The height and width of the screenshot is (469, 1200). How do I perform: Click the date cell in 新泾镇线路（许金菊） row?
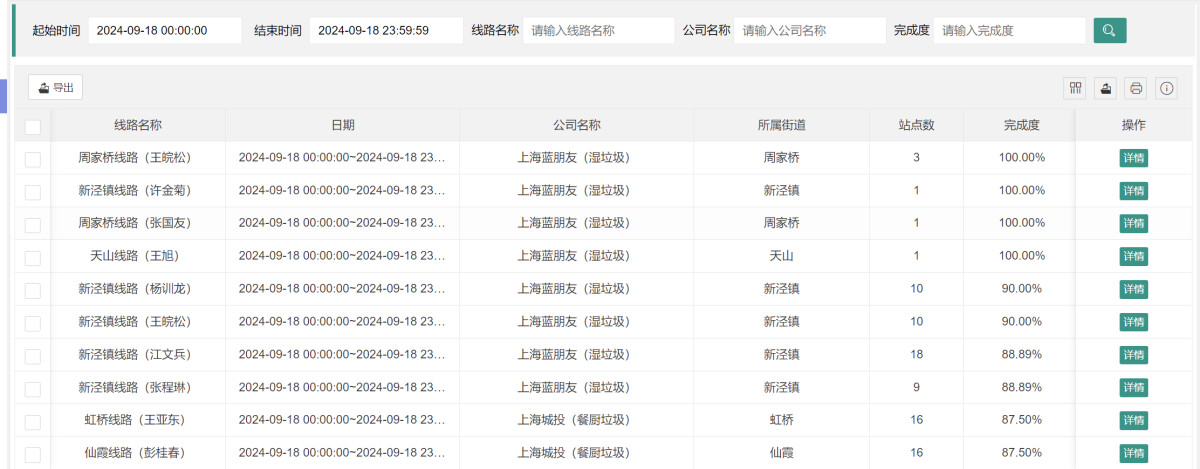coord(343,191)
